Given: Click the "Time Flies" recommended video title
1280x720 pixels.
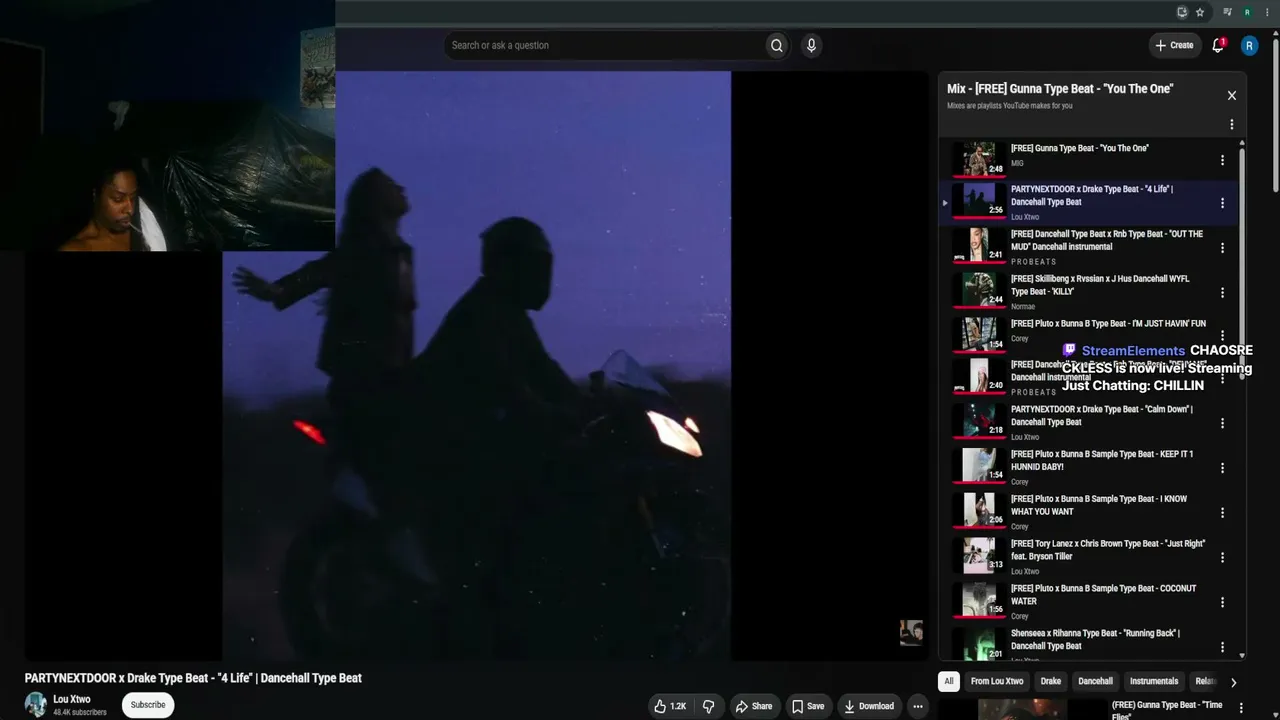Looking at the screenshot, I should click(x=1167, y=711).
